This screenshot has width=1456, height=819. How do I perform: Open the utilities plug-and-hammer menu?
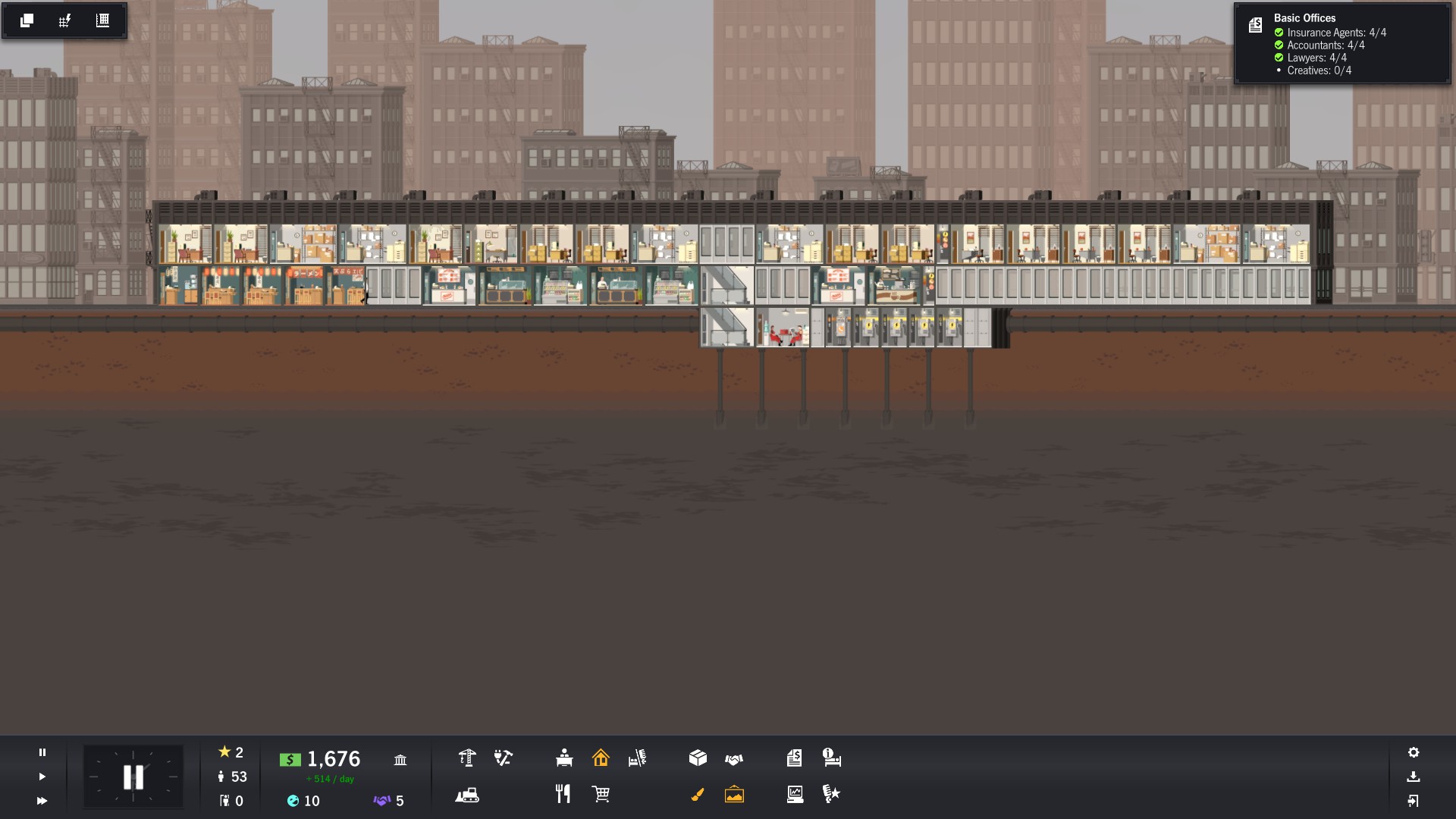[x=504, y=758]
